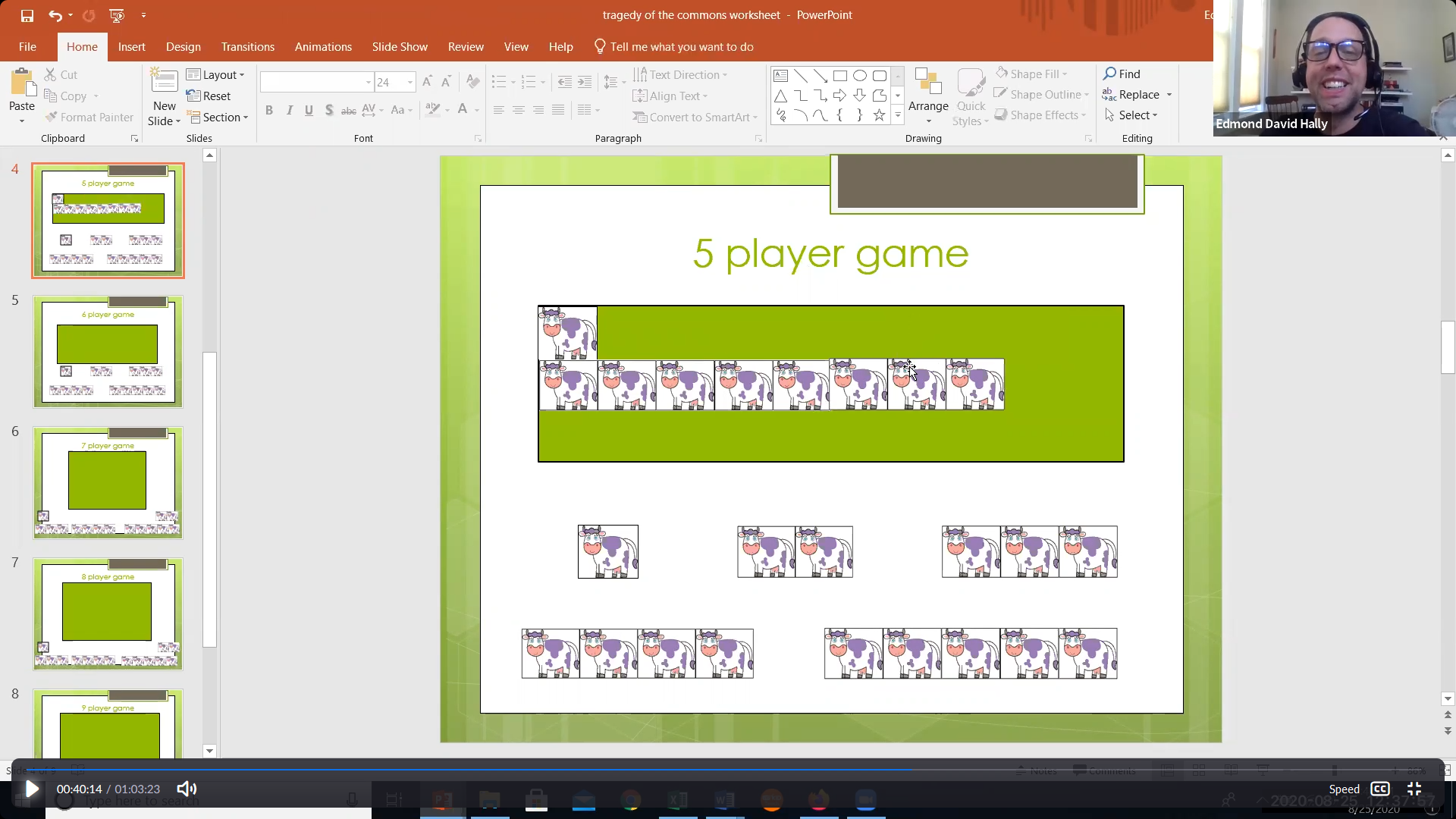The width and height of the screenshot is (1456, 819).
Task: Select the text box shape
Action: [780, 76]
